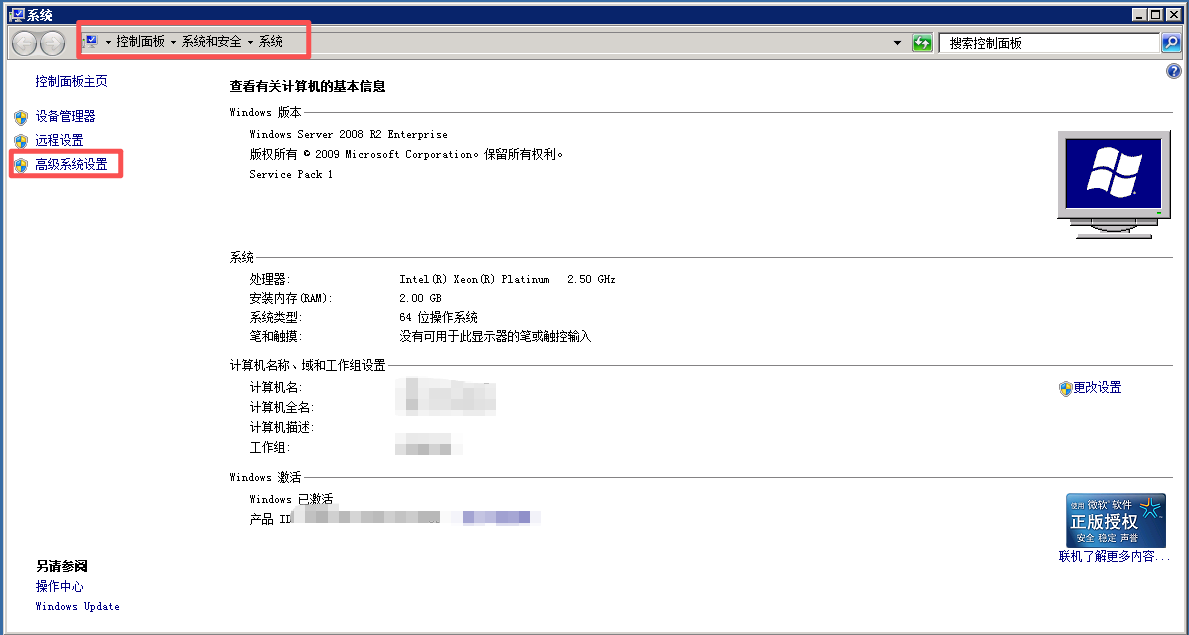Click the processor value Intel(R) Xeon(R) Platinum

pos(474,279)
